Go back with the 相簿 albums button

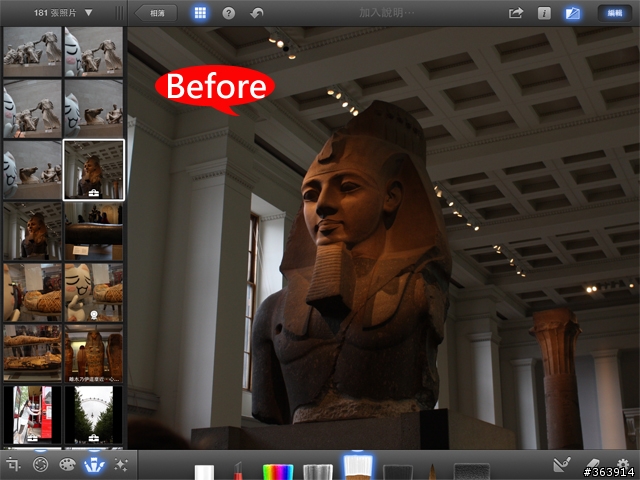point(156,13)
